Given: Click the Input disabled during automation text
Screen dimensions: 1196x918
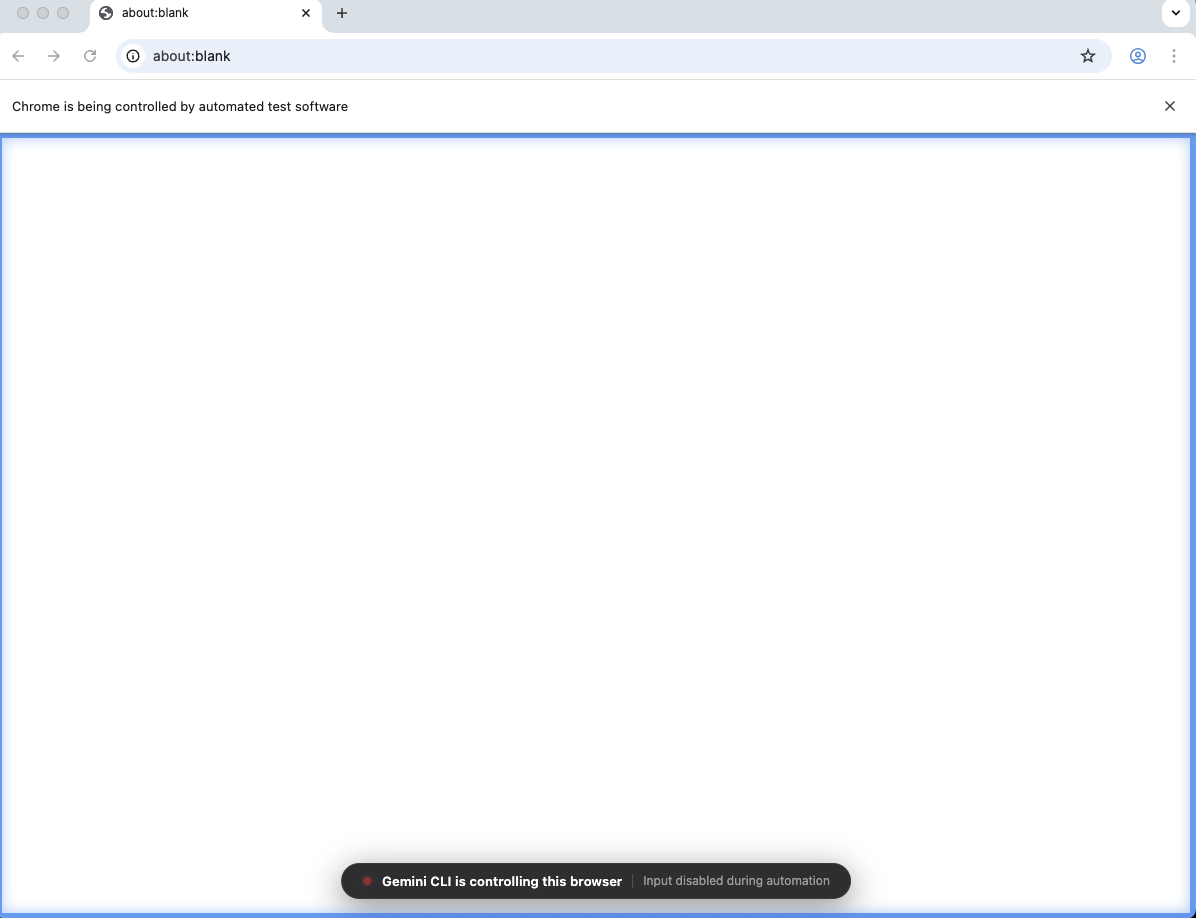Looking at the screenshot, I should click(x=736, y=881).
